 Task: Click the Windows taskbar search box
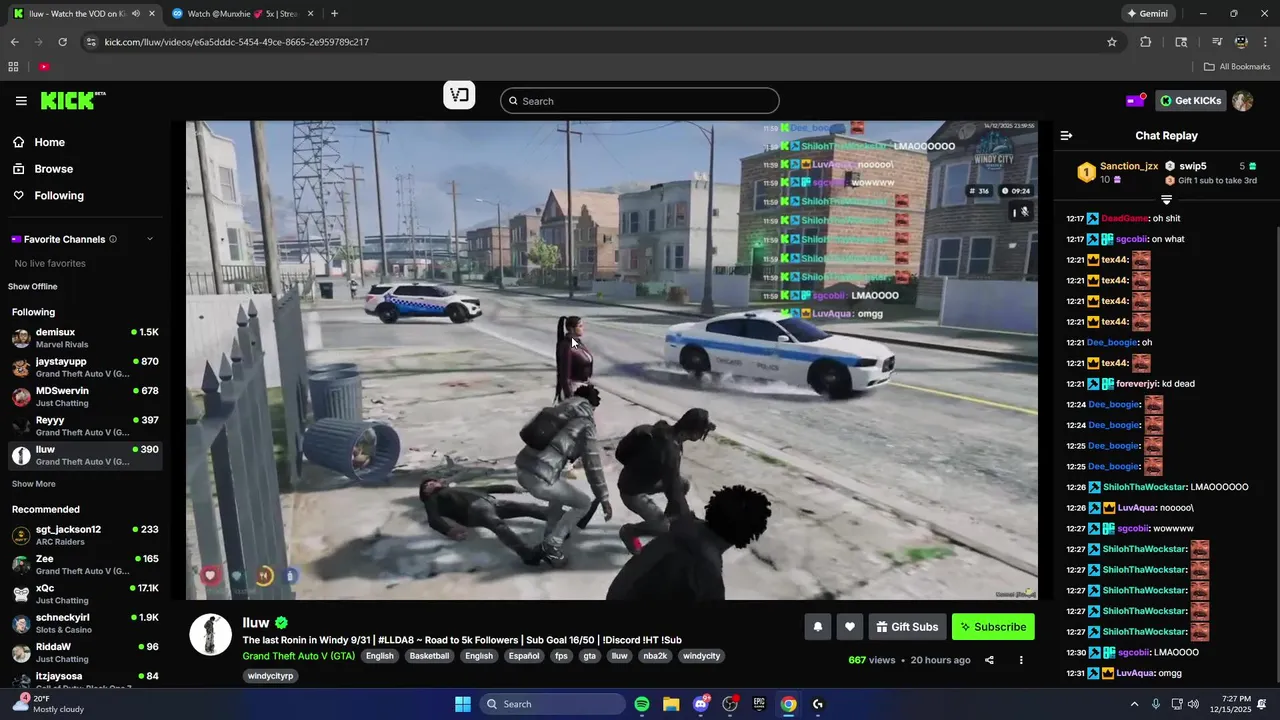pyautogui.click(x=551, y=704)
